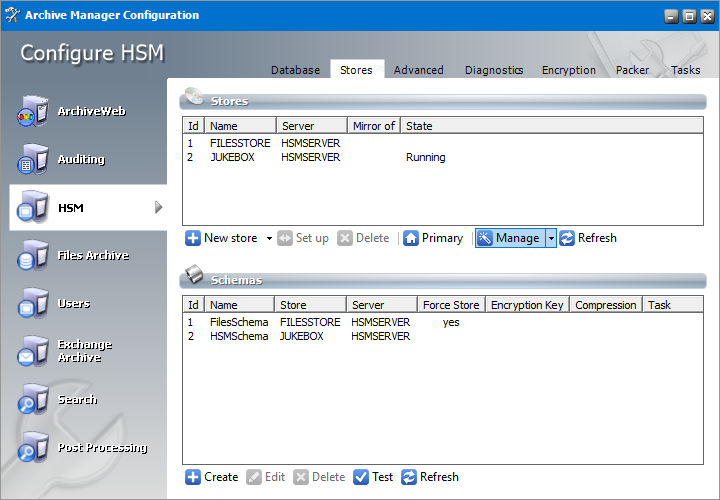Image resolution: width=720 pixels, height=500 pixels.
Task: Open the Post Processing sidebar icon
Action: click(32, 448)
